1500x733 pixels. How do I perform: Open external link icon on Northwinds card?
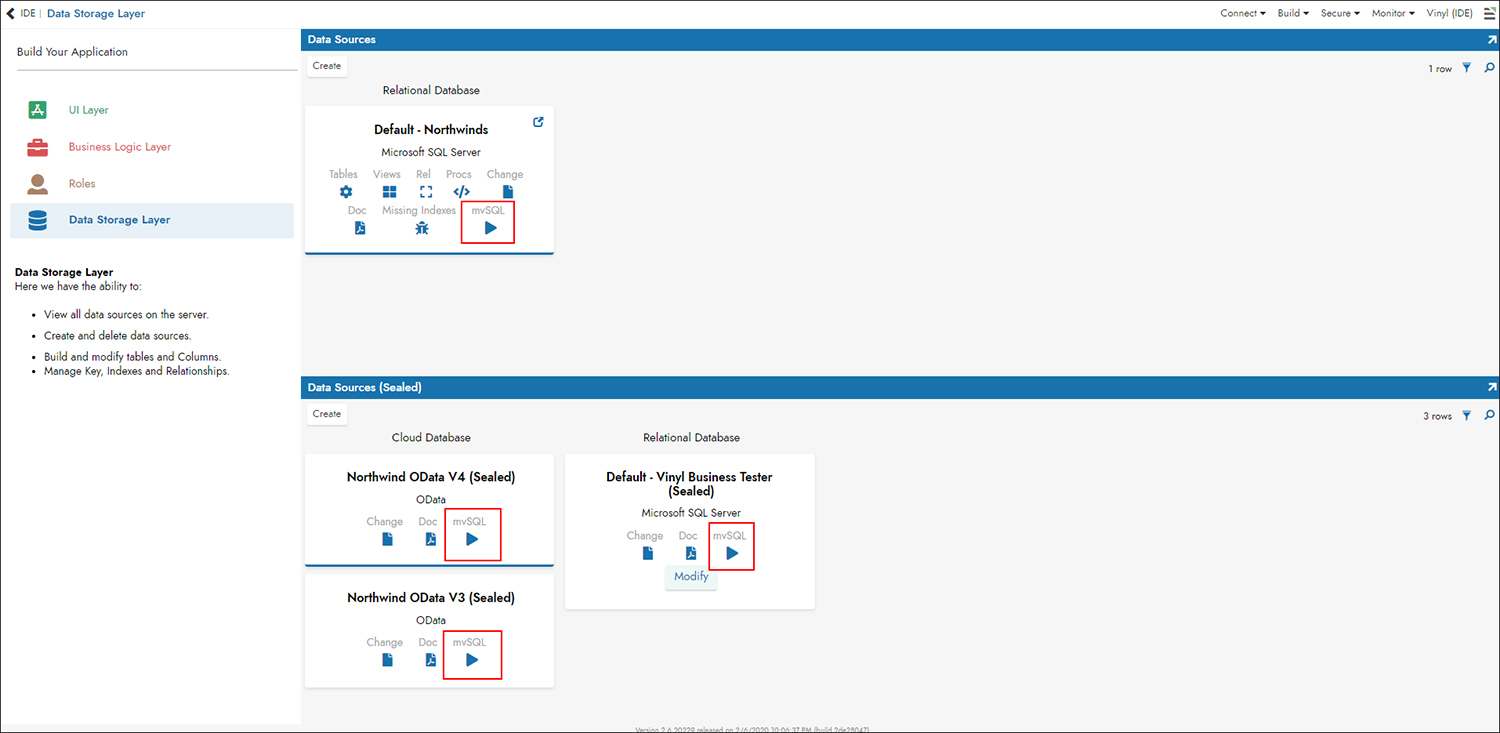(x=538, y=122)
